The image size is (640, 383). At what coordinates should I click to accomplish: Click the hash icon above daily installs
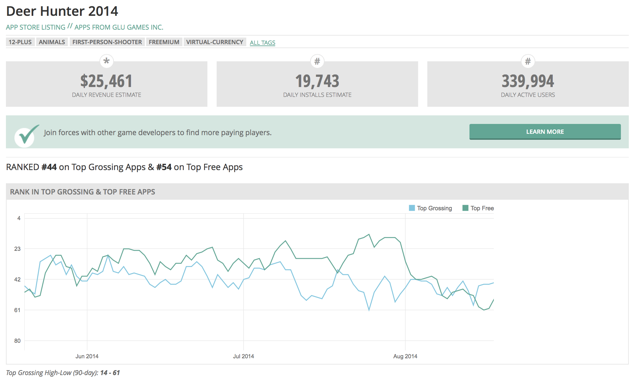pos(317,61)
